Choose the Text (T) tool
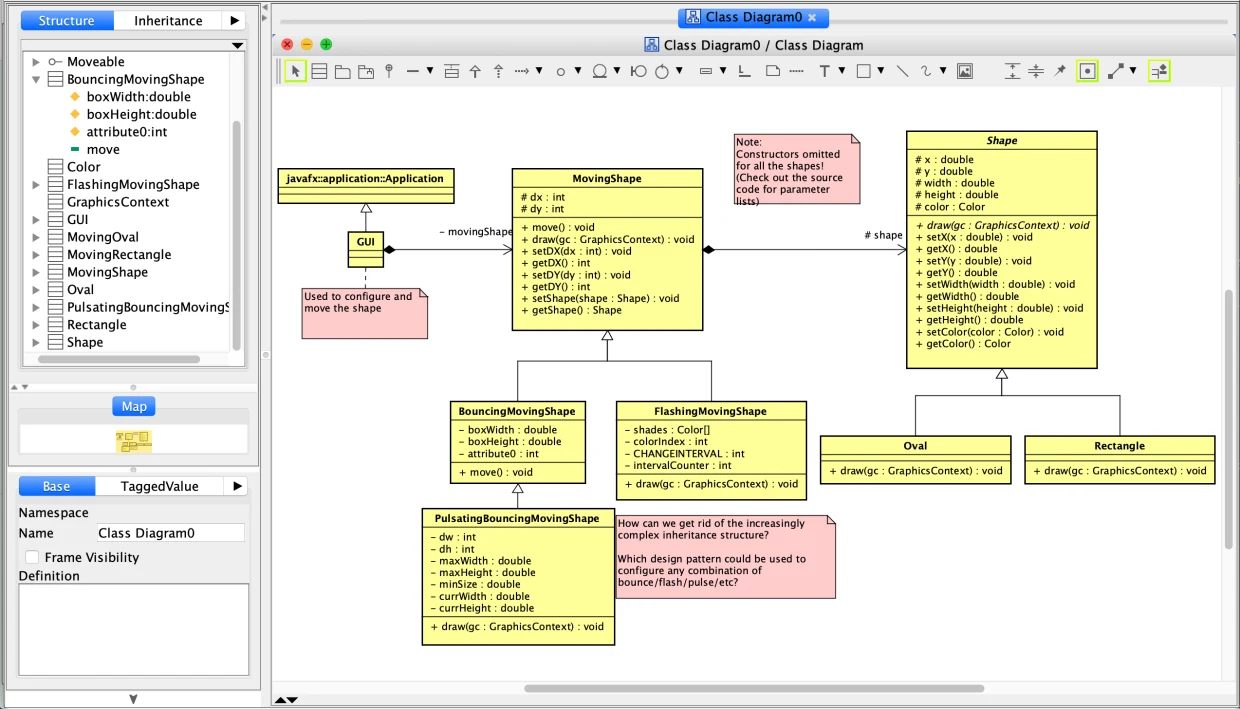Viewport: 1240px width, 709px height. [825, 71]
